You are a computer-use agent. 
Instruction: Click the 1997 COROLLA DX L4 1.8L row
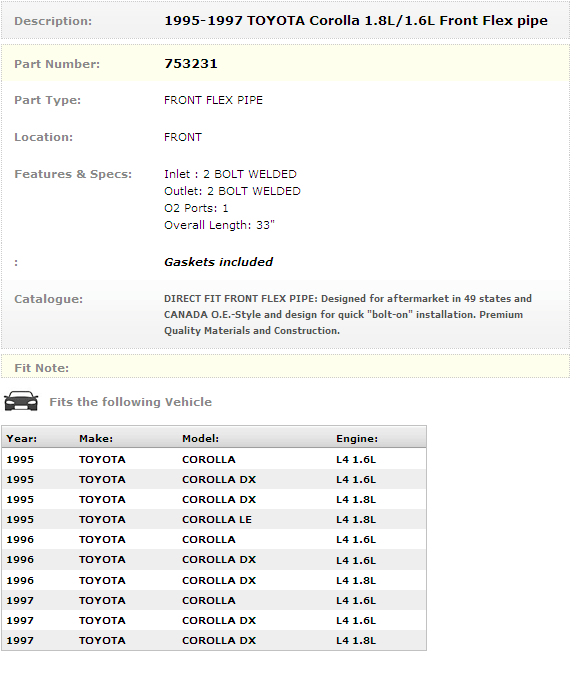pyautogui.click(x=214, y=641)
